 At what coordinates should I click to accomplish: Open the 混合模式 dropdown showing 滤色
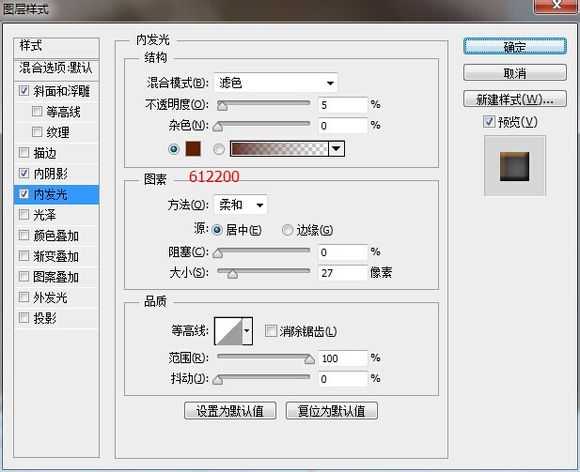pyautogui.click(x=276, y=83)
